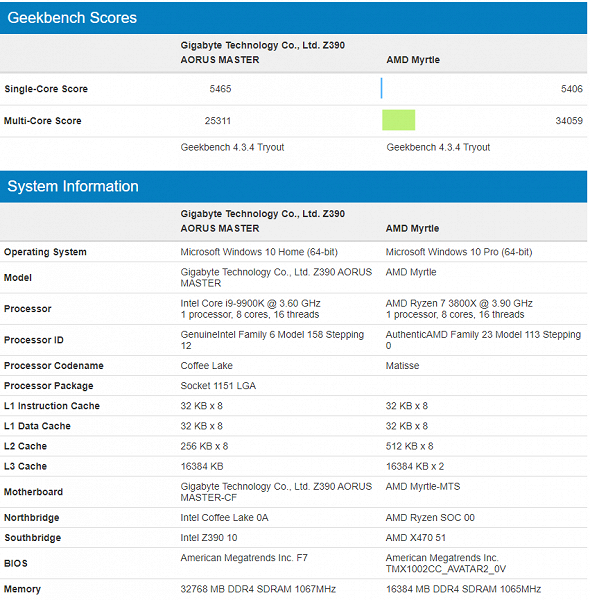Click Gigabyte Z390 AORUS MASTER scores heading
This screenshot has height=600, width=590.
point(262,52)
